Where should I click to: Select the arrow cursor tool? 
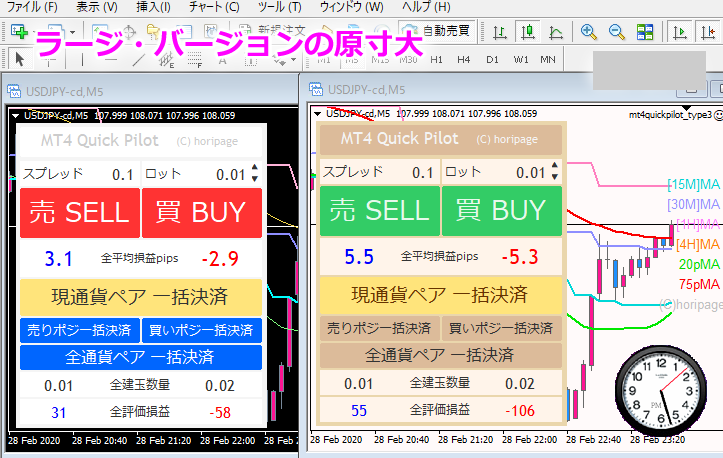click(19, 59)
